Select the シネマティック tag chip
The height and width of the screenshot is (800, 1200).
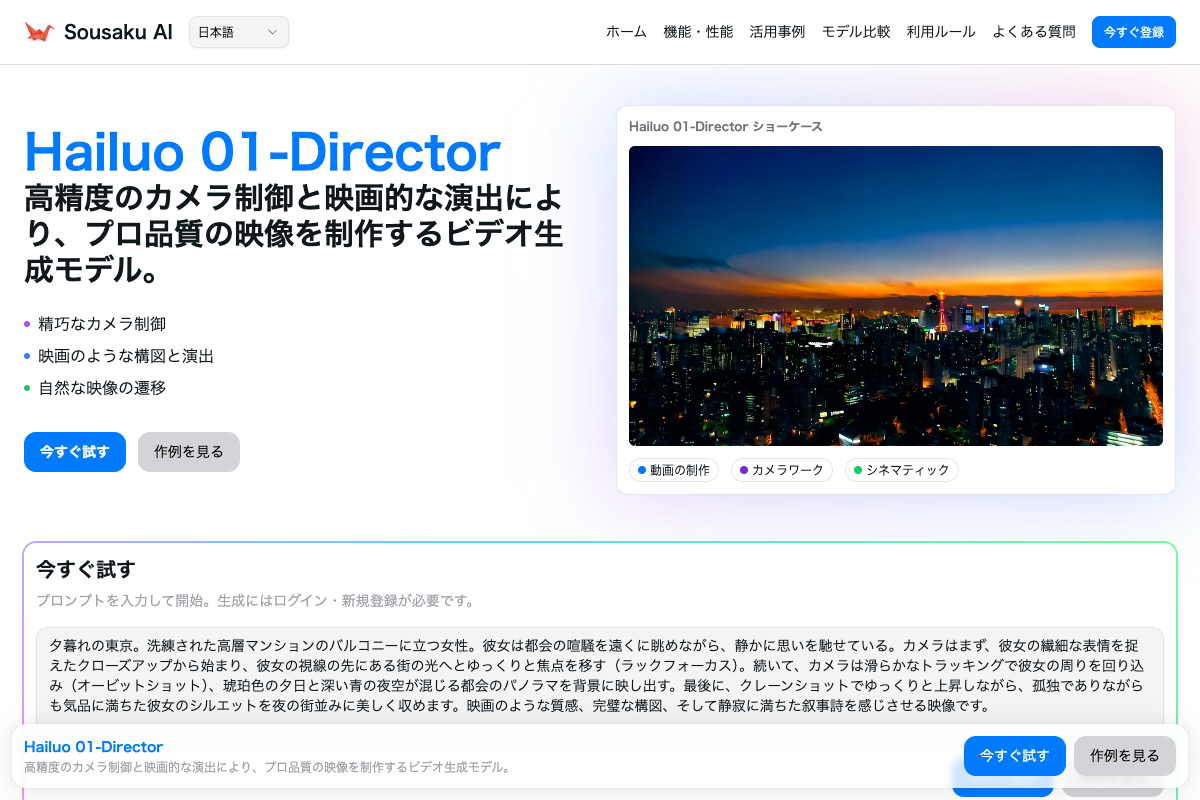[901, 470]
